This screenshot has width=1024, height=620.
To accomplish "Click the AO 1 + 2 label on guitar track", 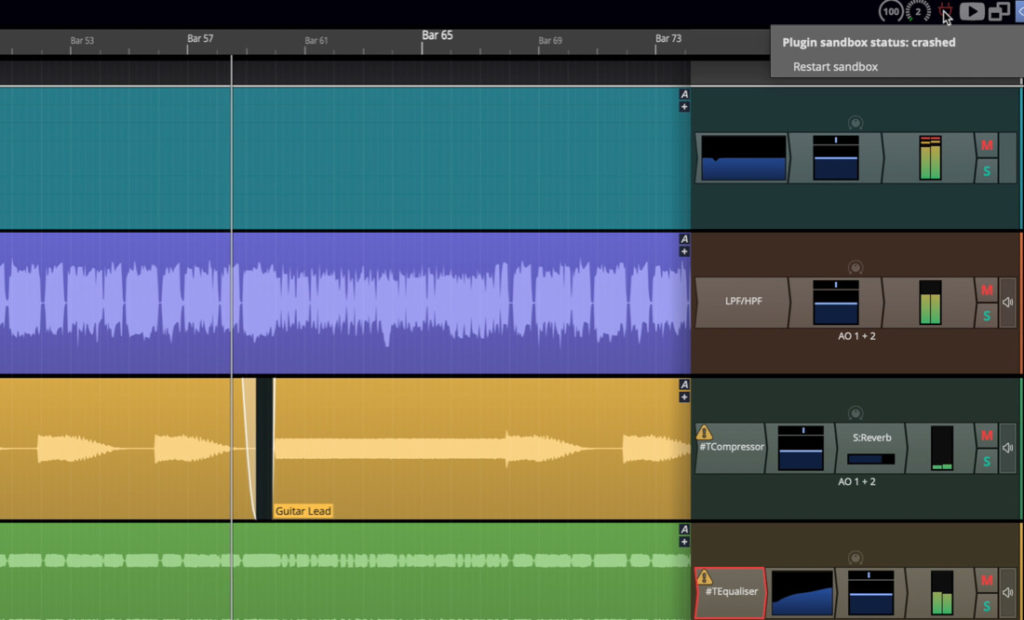I will [x=858, y=482].
